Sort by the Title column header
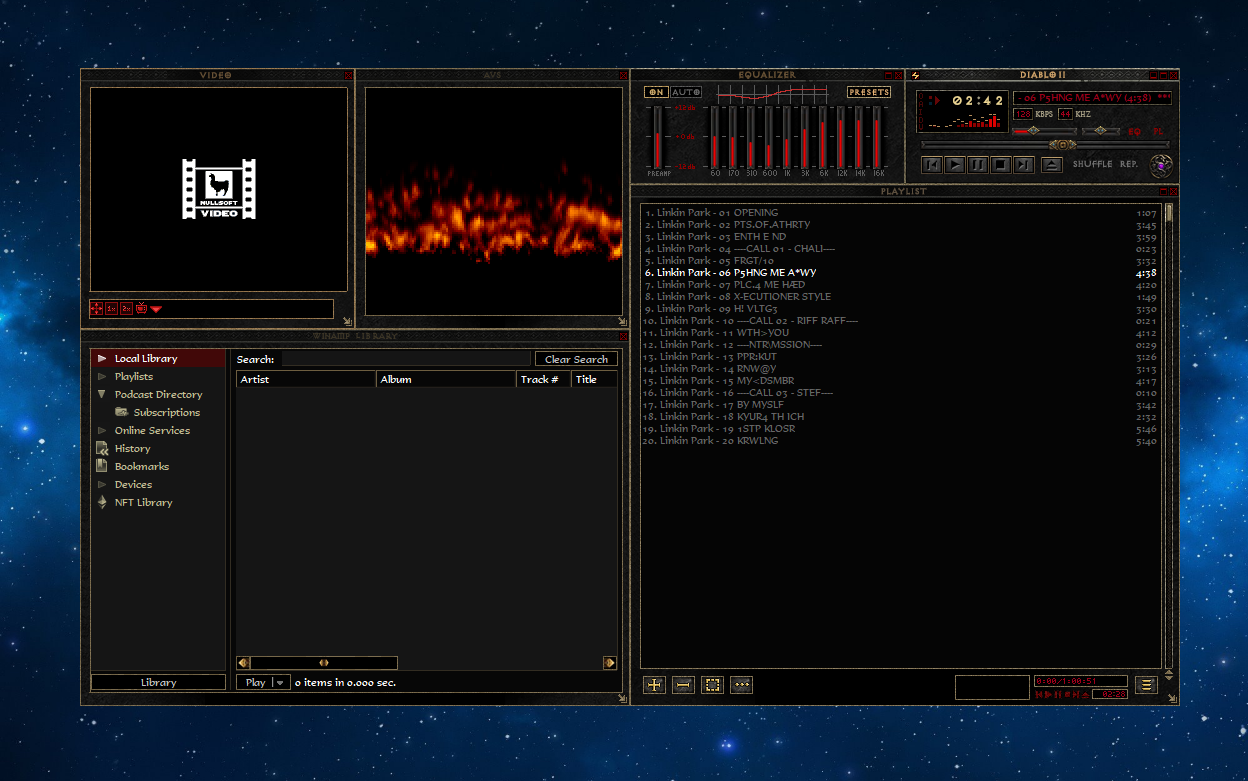1248x781 pixels. tap(595, 379)
